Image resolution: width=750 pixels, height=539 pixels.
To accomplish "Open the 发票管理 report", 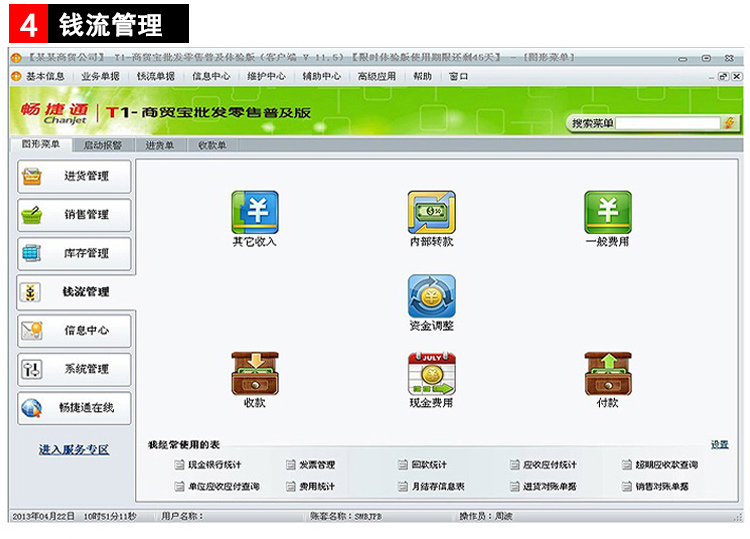I will 310,464.
